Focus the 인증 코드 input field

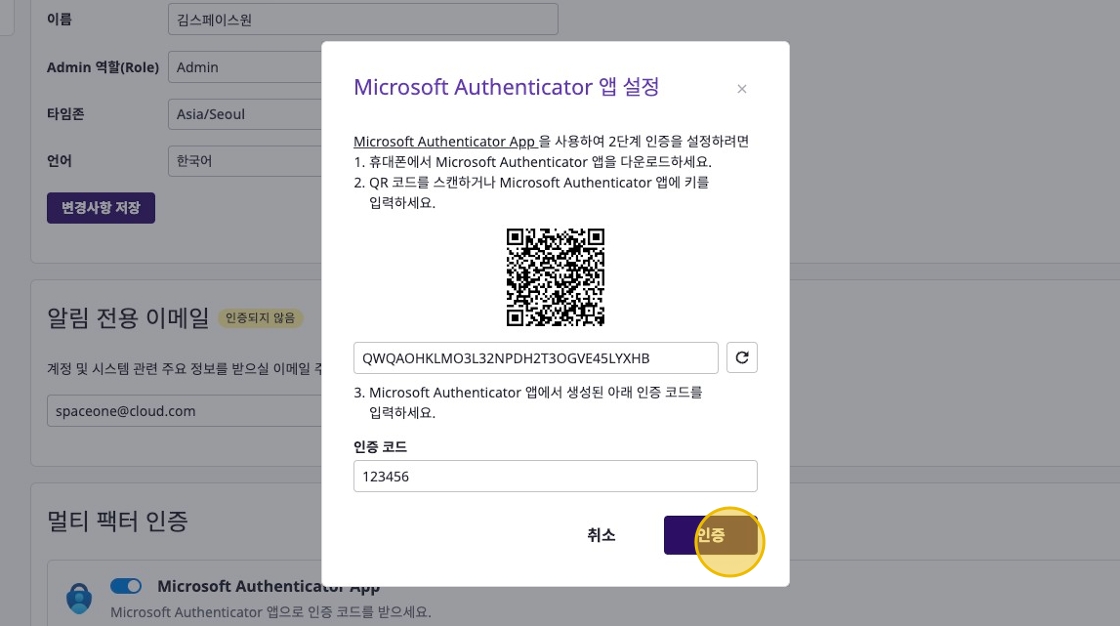tap(555, 476)
